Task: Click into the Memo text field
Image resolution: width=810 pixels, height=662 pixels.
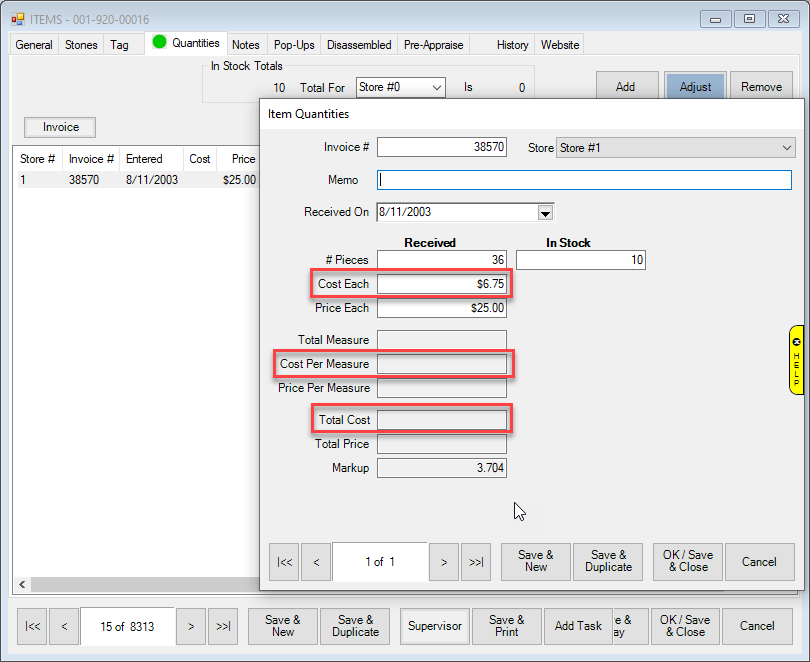Action: [x=584, y=180]
